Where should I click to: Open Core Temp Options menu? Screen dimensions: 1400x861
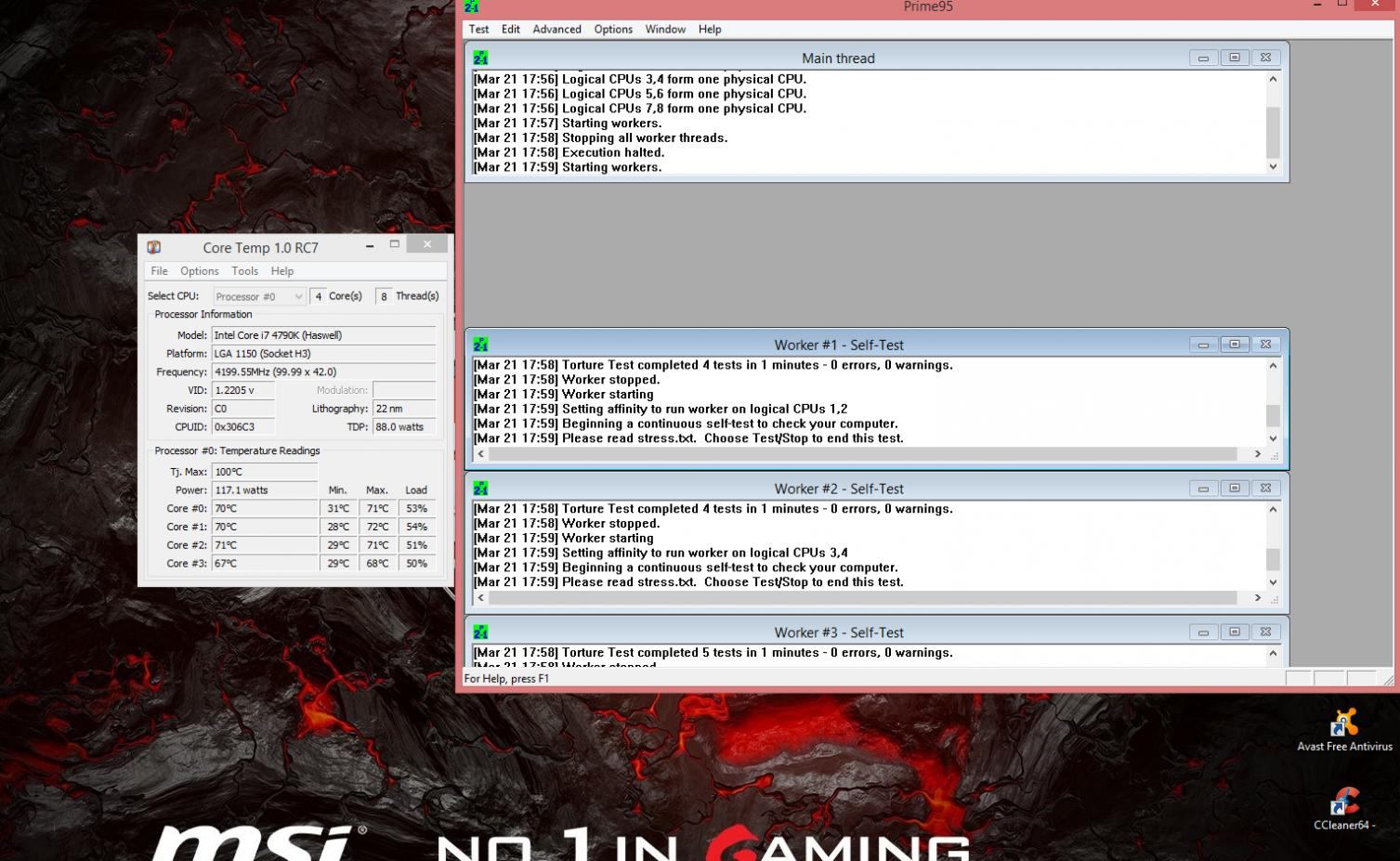pyautogui.click(x=199, y=271)
